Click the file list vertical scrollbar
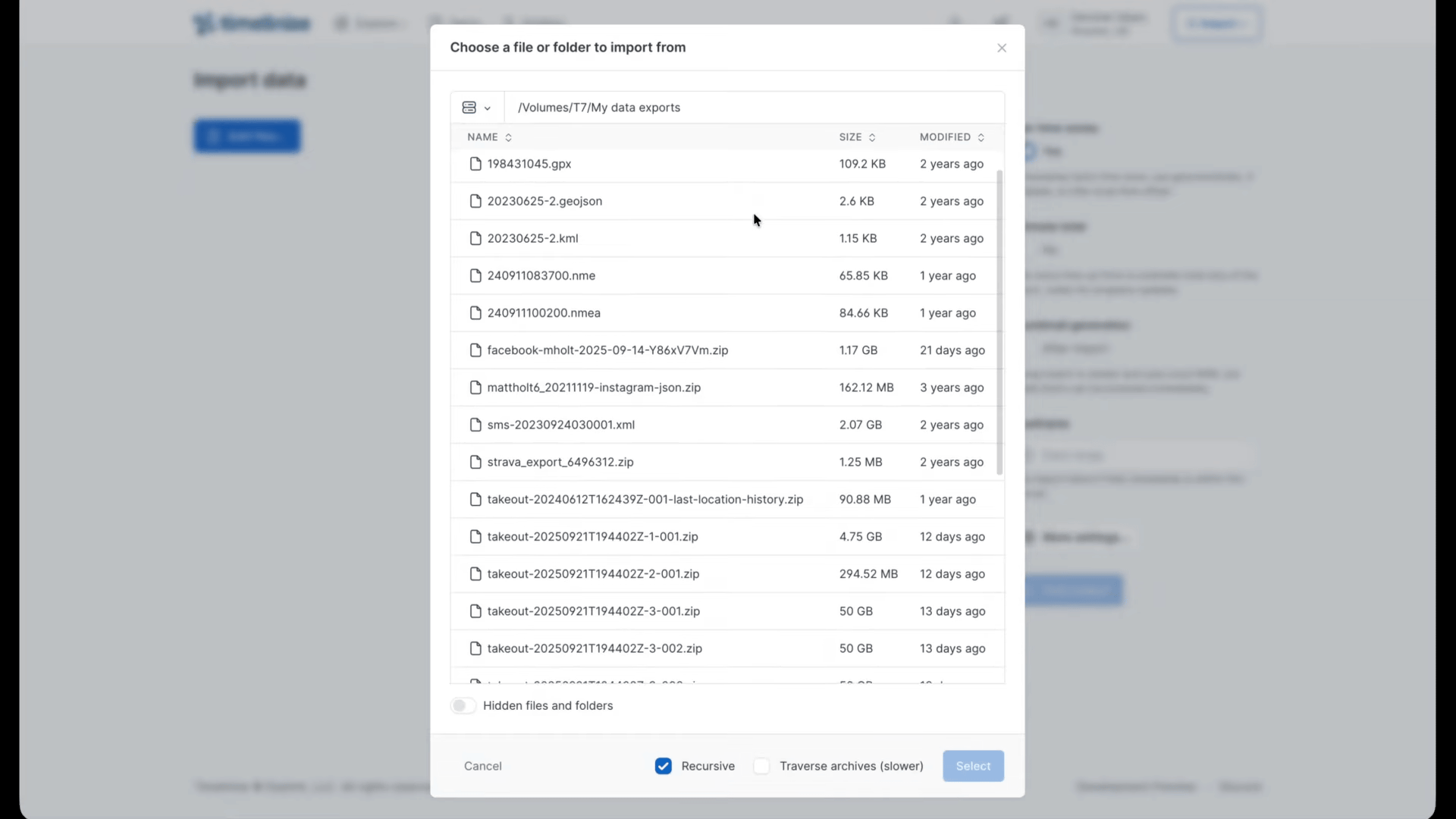Screen dimensions: 1456x819 coord(999,322)
